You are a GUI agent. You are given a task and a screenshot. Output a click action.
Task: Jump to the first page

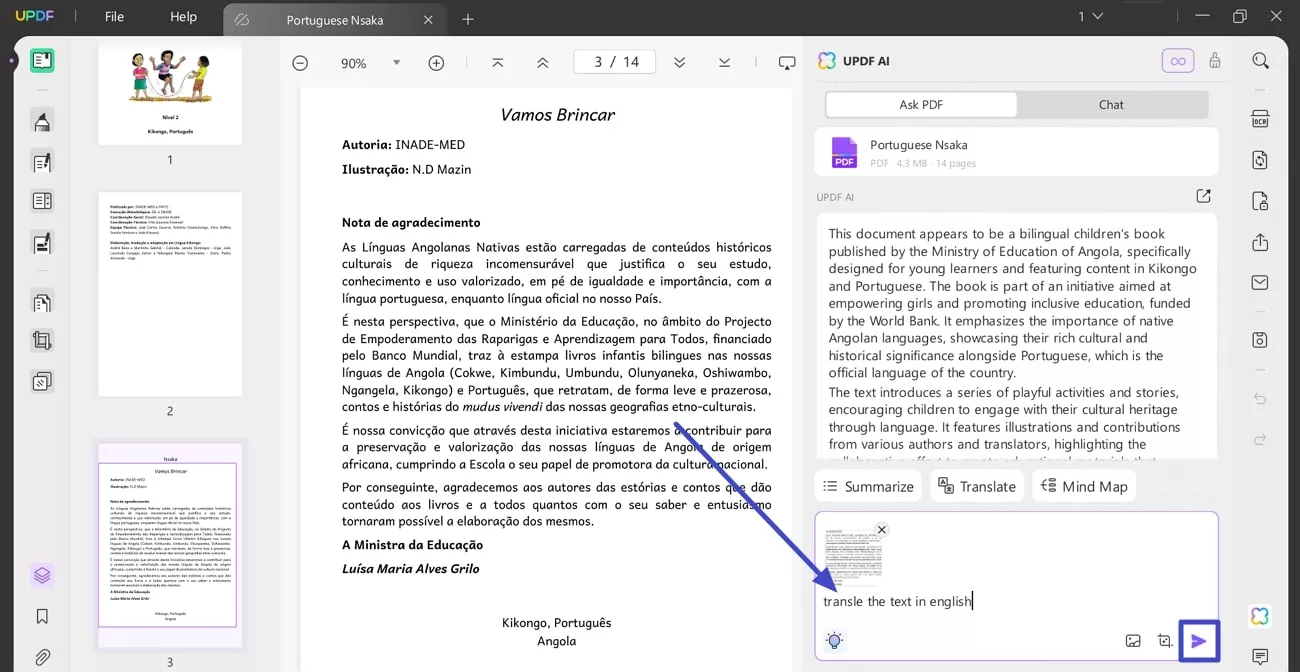(497, 62)
